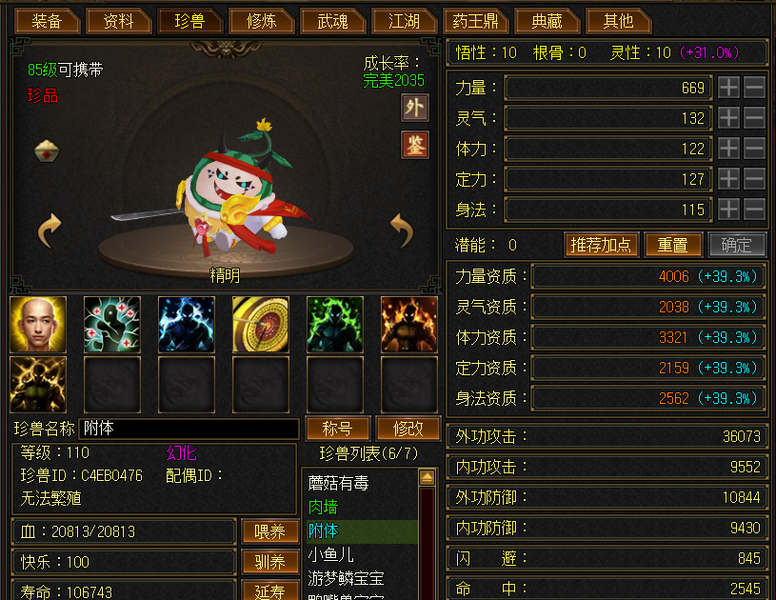This screenshot has height=600, width=776.
Task: Click the pet list scroll up arrow
Action: (x=427, y=478)
